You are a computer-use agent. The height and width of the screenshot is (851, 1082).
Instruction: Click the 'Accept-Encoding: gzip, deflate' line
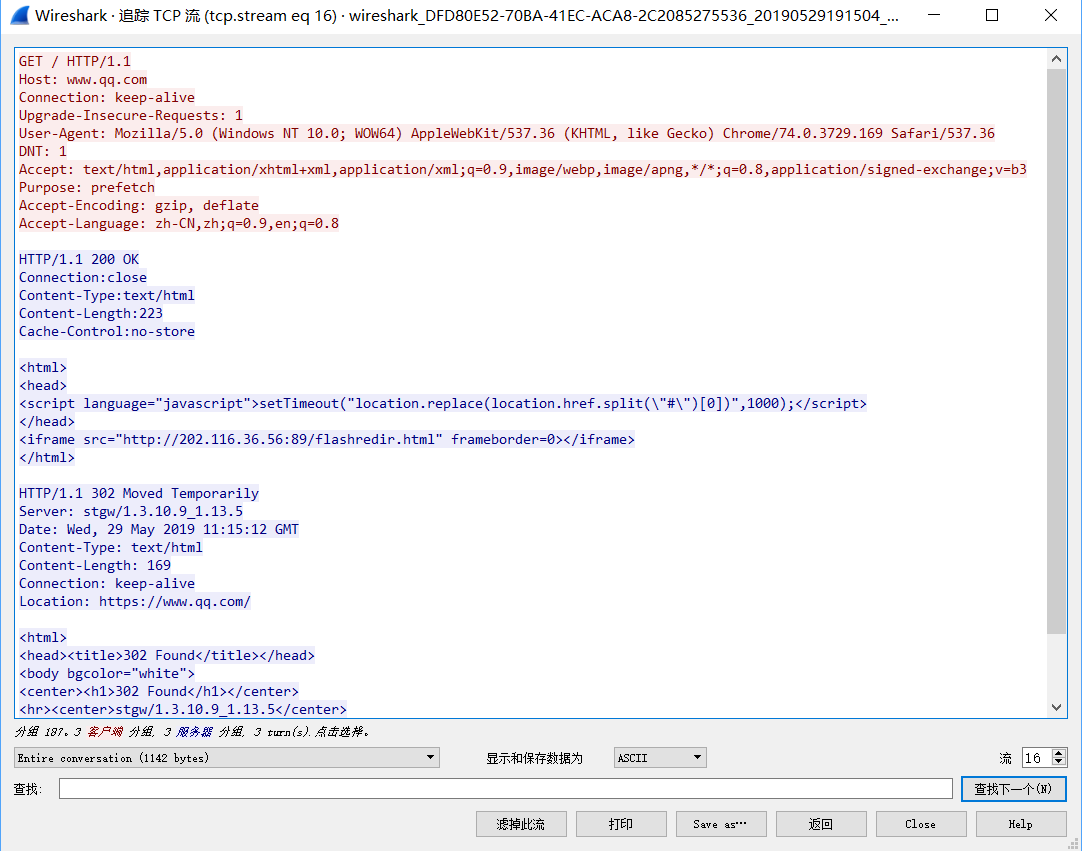[x=139, y=205]
